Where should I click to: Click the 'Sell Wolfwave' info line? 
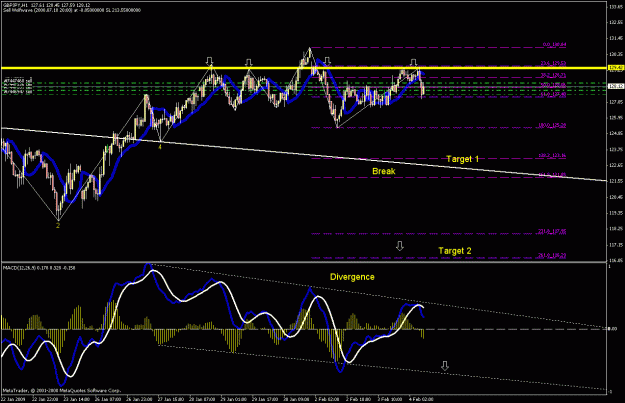[x=72, y=10]
